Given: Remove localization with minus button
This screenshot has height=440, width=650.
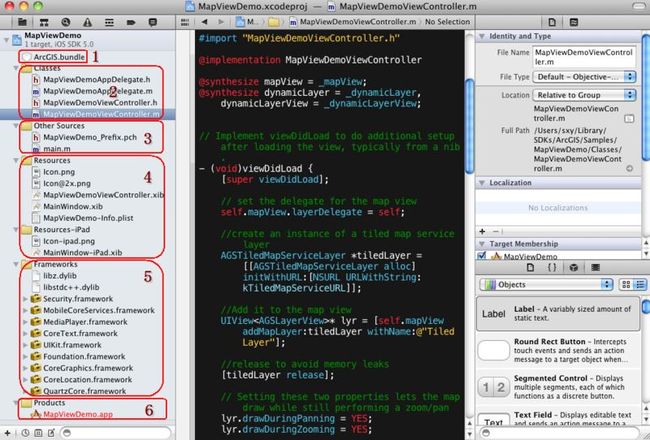Looking at the screenshot, I should point(496,231).
